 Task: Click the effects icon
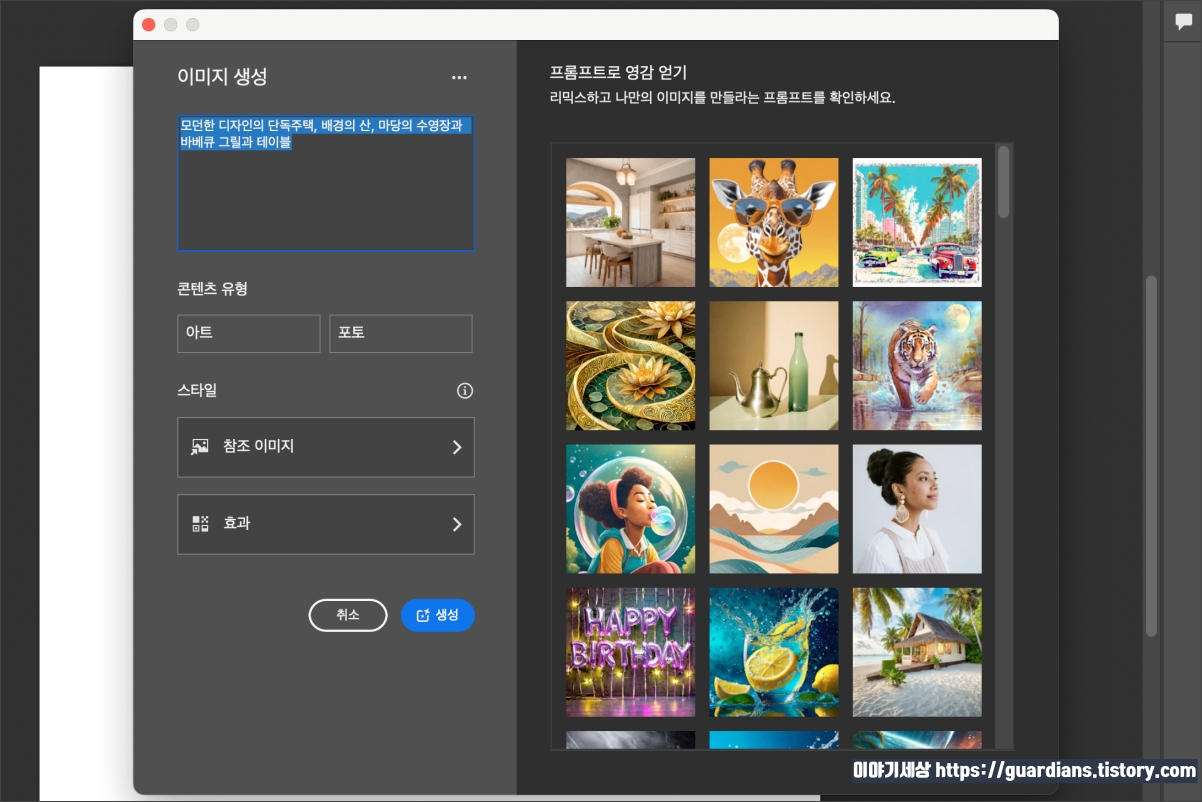coord(200,523)
